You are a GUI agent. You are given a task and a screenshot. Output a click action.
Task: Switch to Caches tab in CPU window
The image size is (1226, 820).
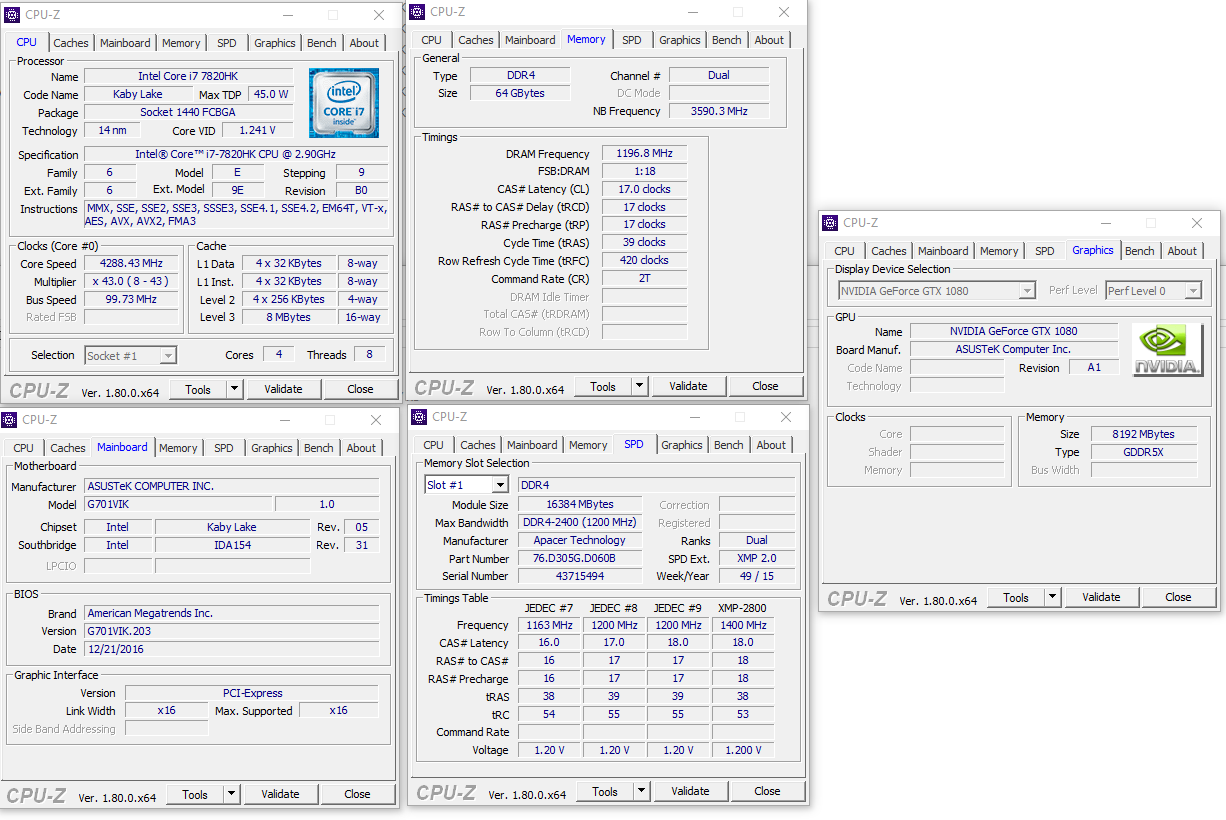point(71,43)
